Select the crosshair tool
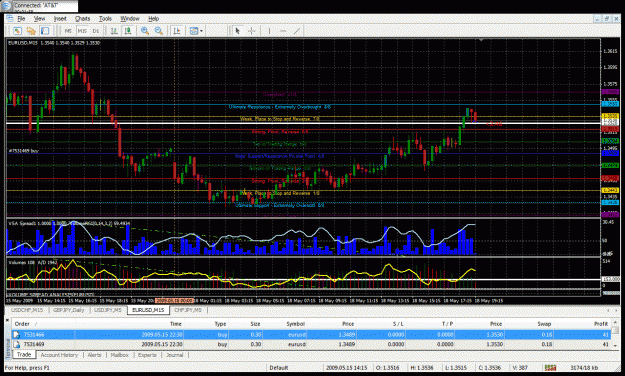 [x=252, y=31]
